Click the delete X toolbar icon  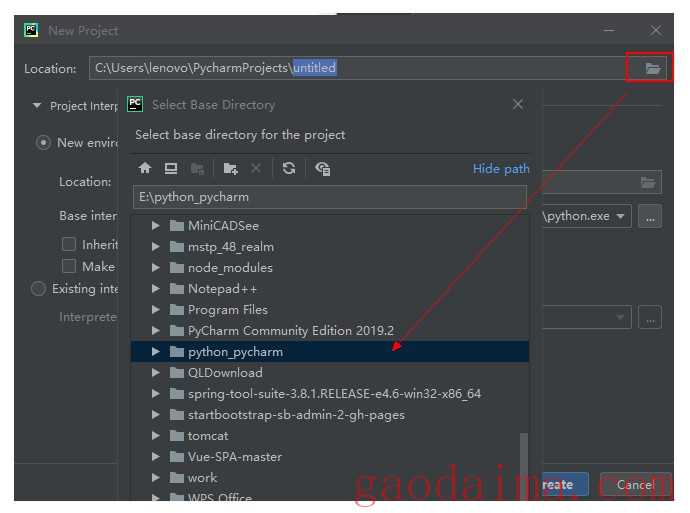(256, 168)
